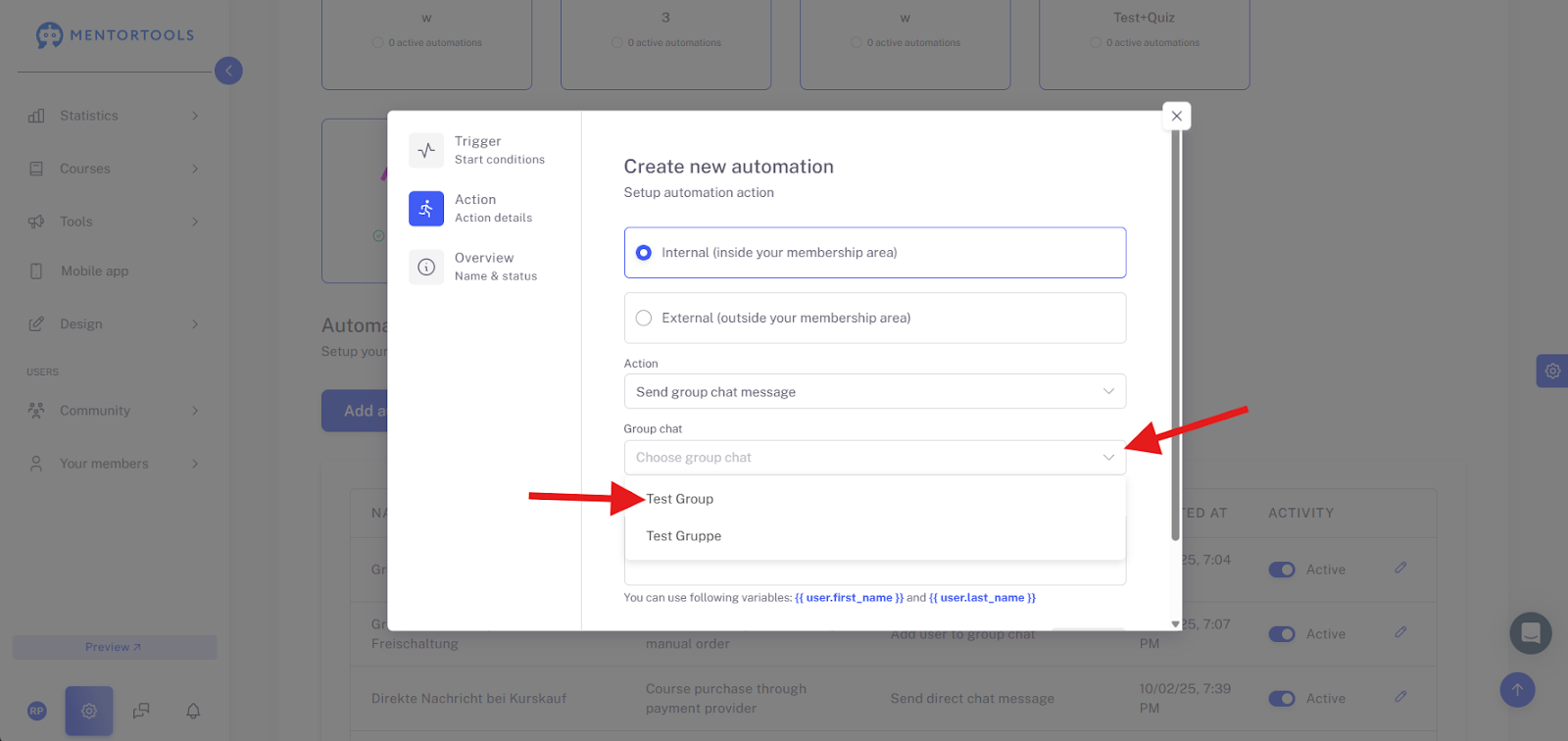Viewport: 1568px width, 741px height.
Task: Select Test Gruppe from the dropdown list
Action: [875, 536]
